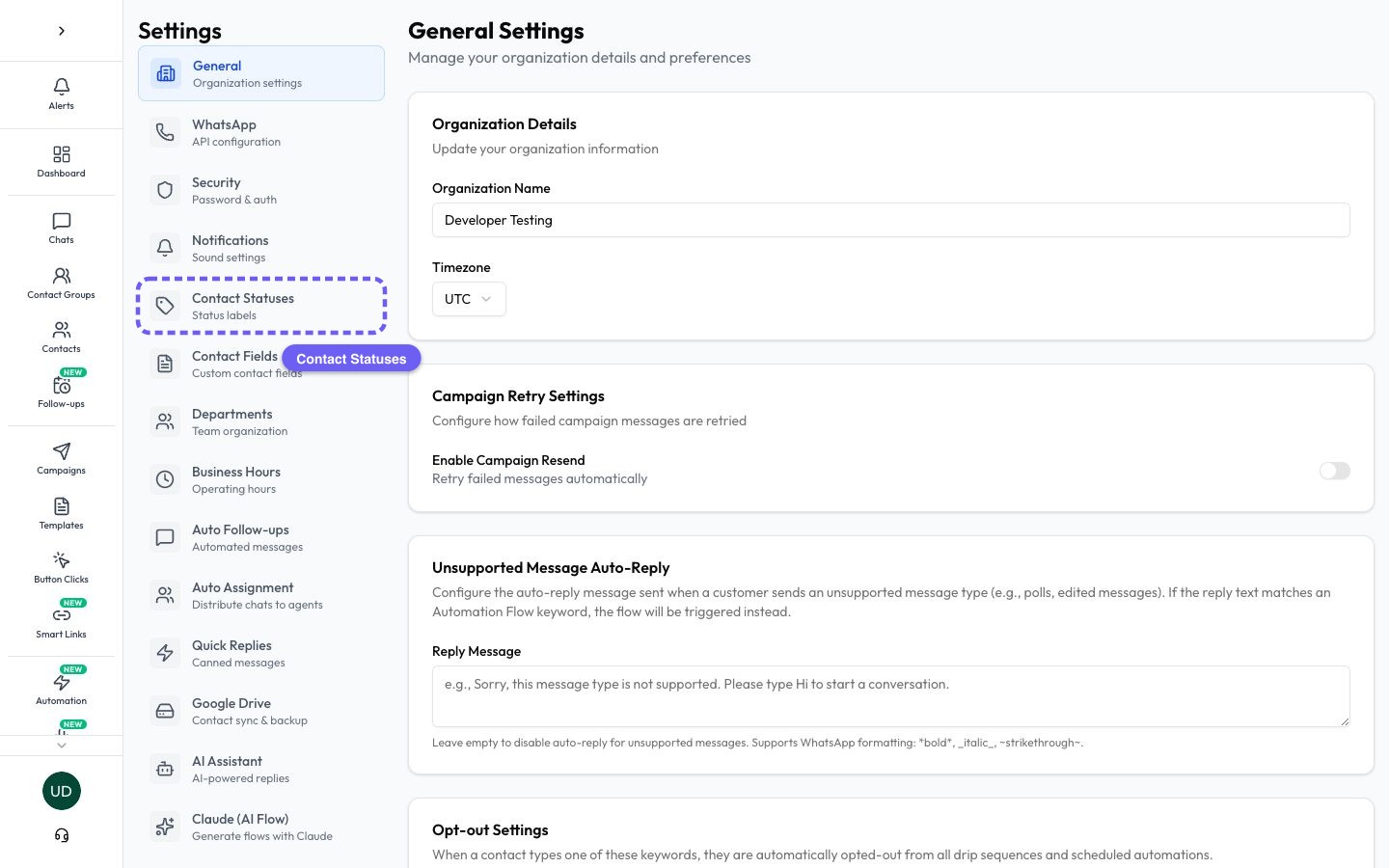This screenshot has width=1389, height=868.
Task: Open Contact Groups in sidebar
Action: tap(61, 283)
